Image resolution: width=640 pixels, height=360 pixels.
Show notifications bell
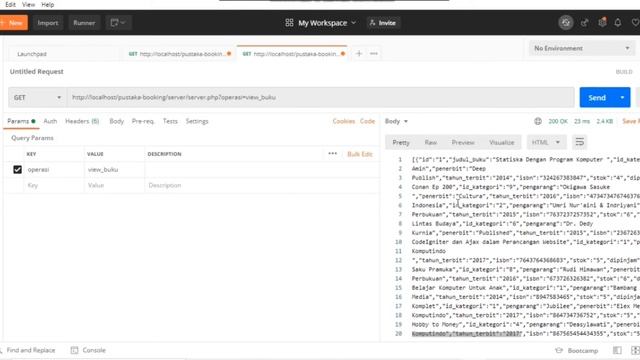618,23
